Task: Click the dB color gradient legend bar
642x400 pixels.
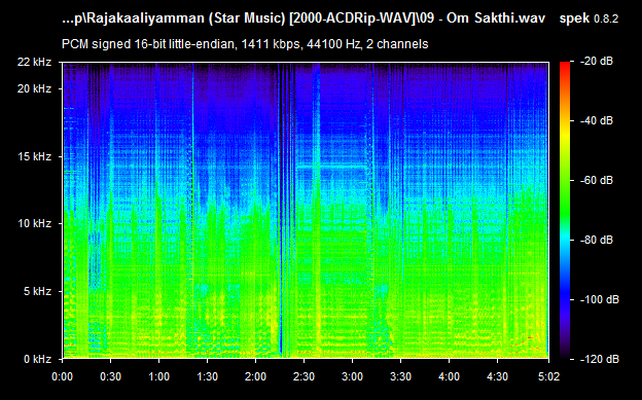Action: (x=565, y=210)
